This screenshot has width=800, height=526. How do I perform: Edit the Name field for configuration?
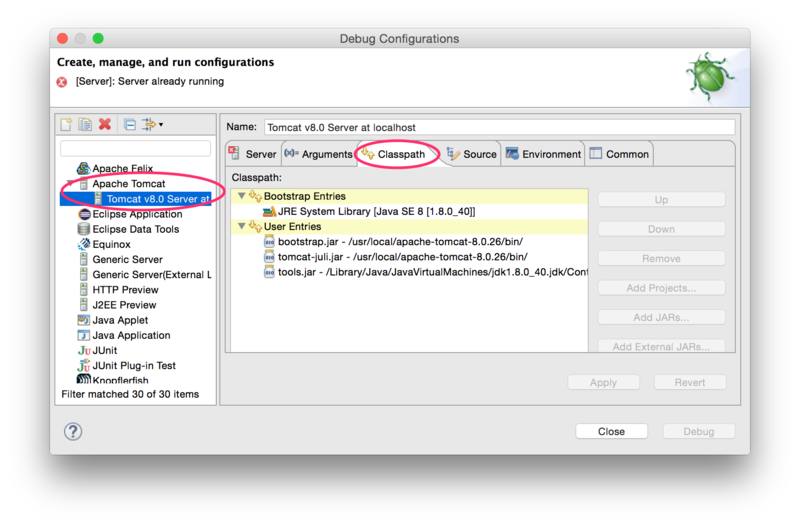(499, 127)
